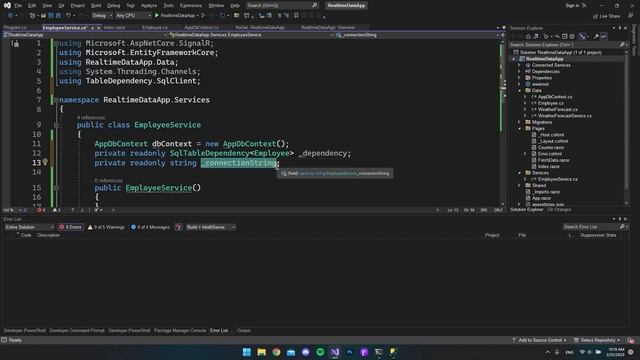This screenshot has height=360, width=640.
Task: Open the Output tab
Action: [x=244, y=331]
